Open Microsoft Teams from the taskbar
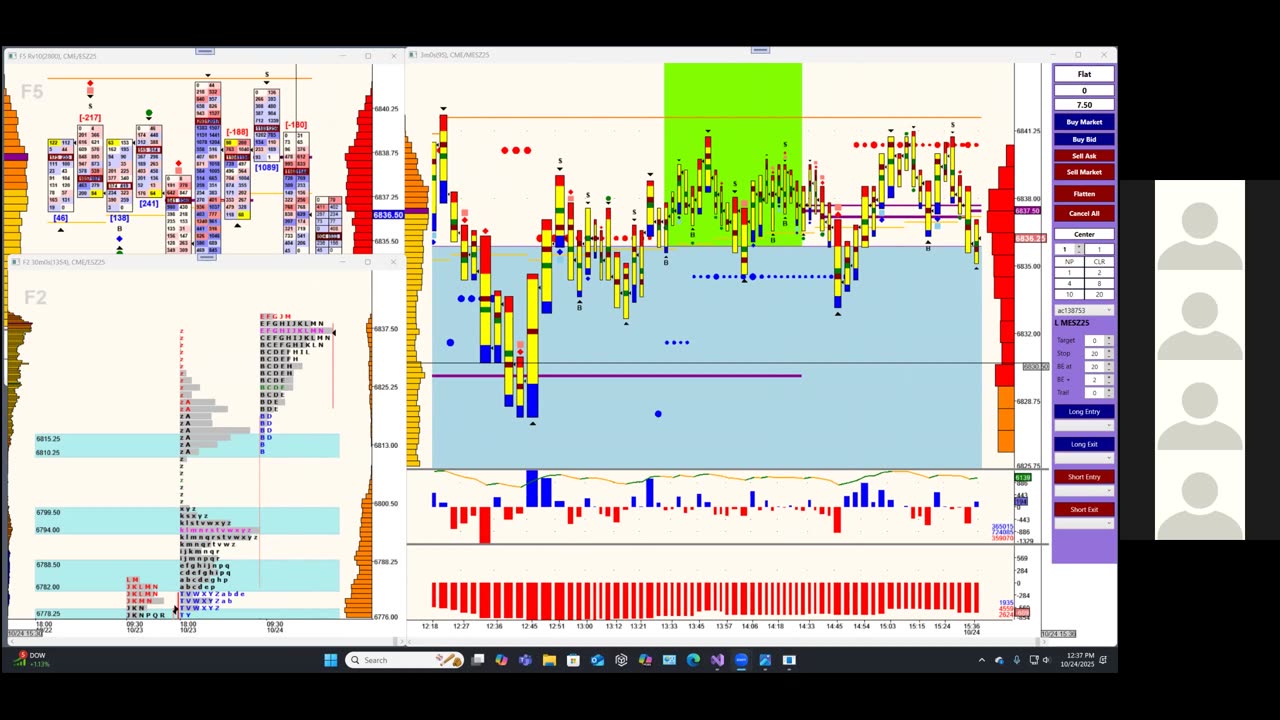Screen dimensions: 1280x720 pyautogui.click(x=525, y=660)
